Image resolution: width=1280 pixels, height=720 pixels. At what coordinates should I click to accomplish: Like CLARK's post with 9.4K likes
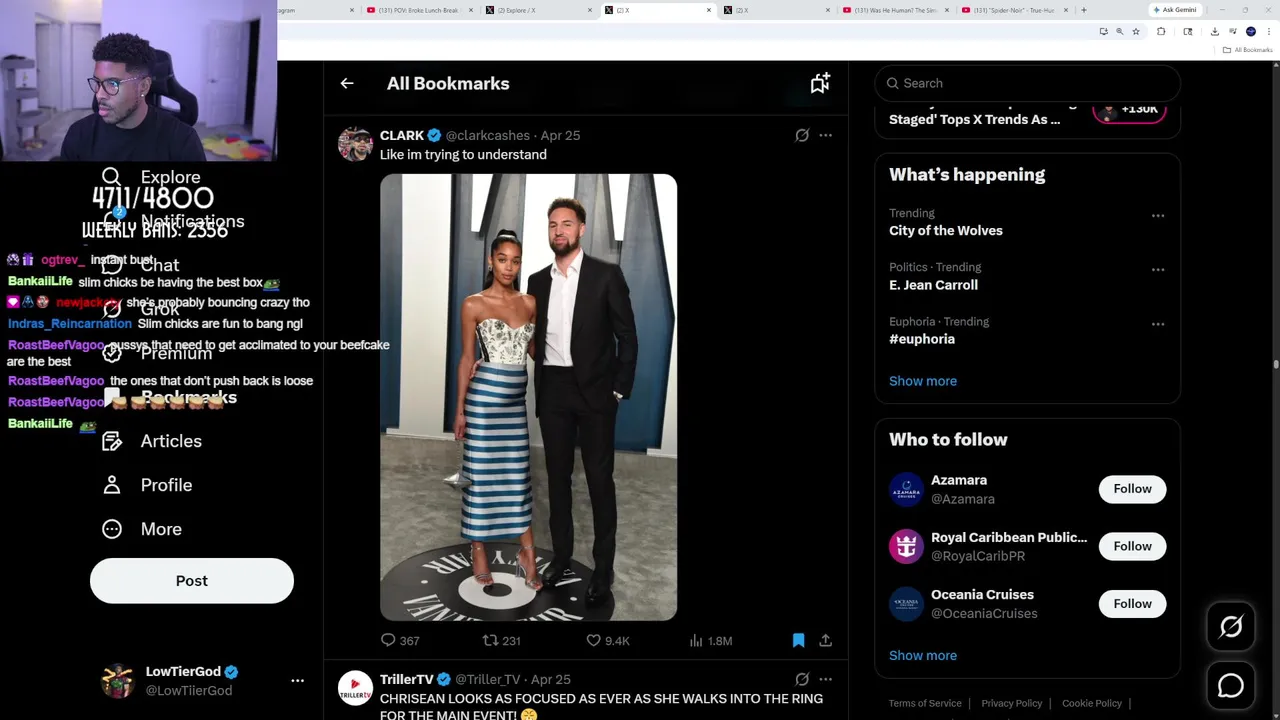(593, 640)
